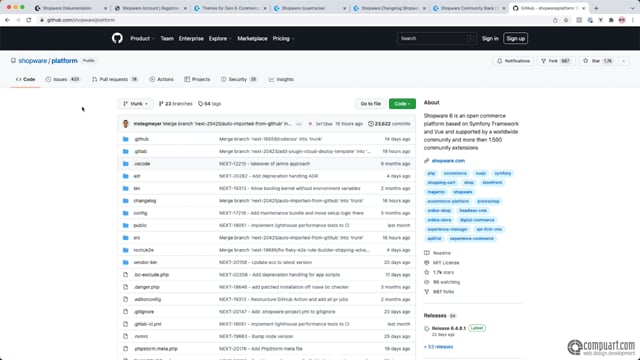The width and height of the screenshot is (640, 360).
Task: Click melegmeyer's avatar thumbnail
Action: [x=126, y=124]
